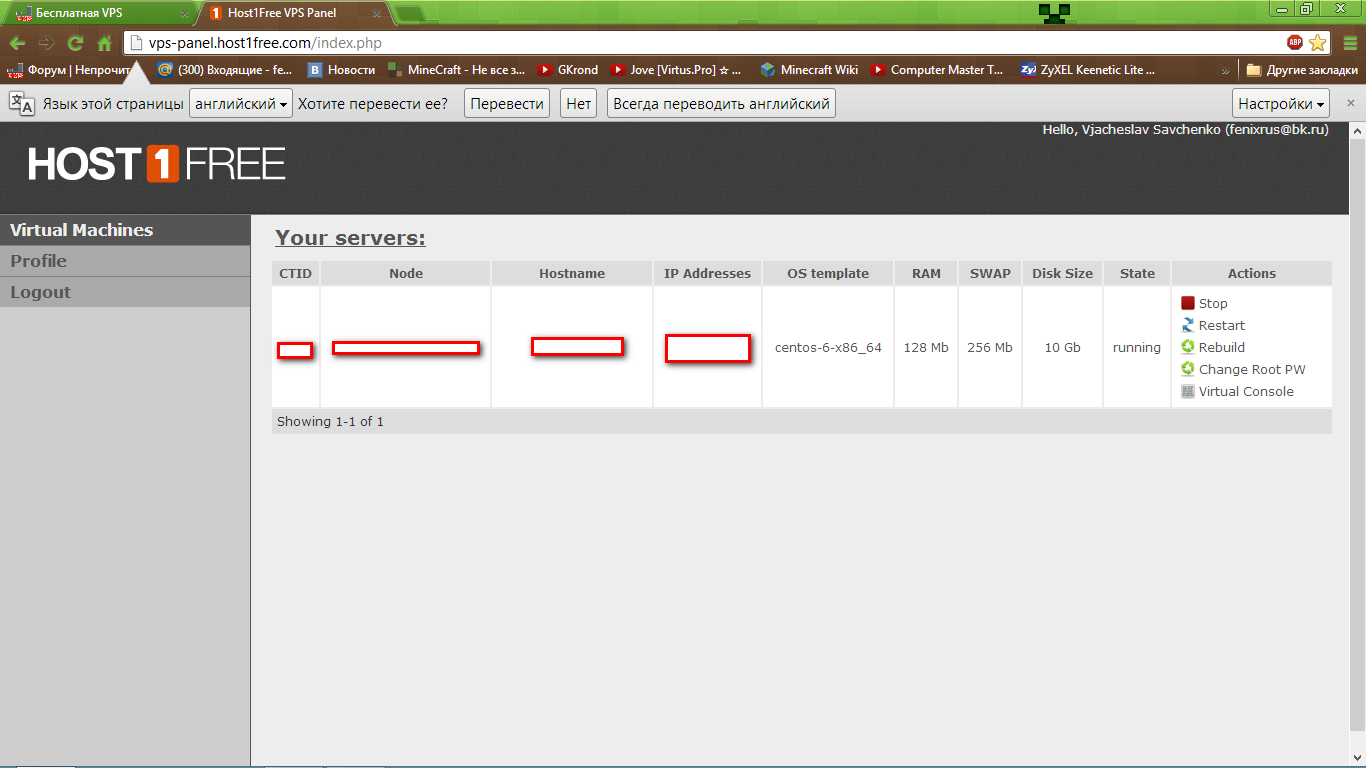
Task: Click the Your servers heading
Action: click(x=350, y=238)
